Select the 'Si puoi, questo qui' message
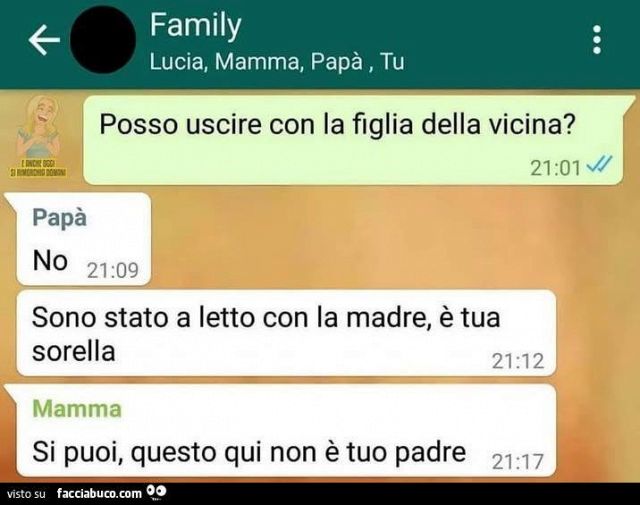This screenshot has width=640, height=505. [287, 431]
